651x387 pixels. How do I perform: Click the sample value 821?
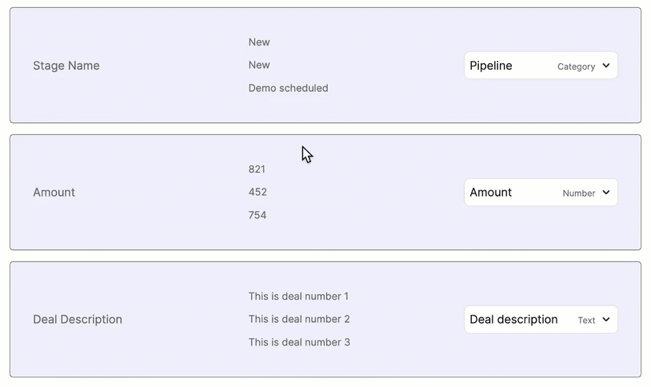coord(257,169)
